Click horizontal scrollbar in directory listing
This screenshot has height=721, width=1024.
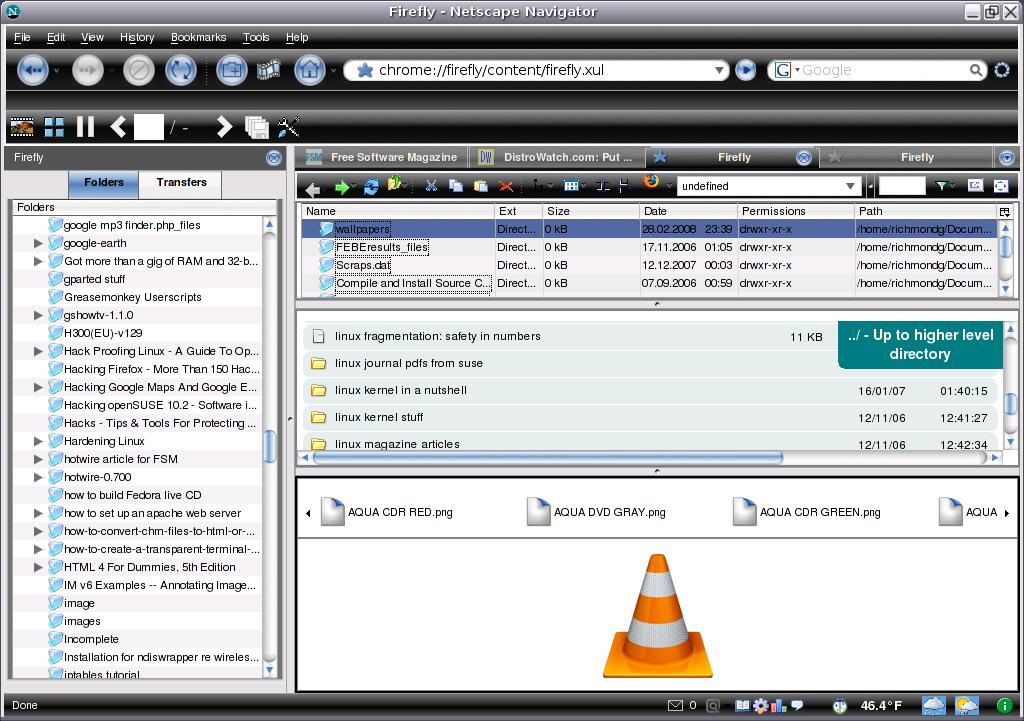pyautogui.click(x=547, y=458)
